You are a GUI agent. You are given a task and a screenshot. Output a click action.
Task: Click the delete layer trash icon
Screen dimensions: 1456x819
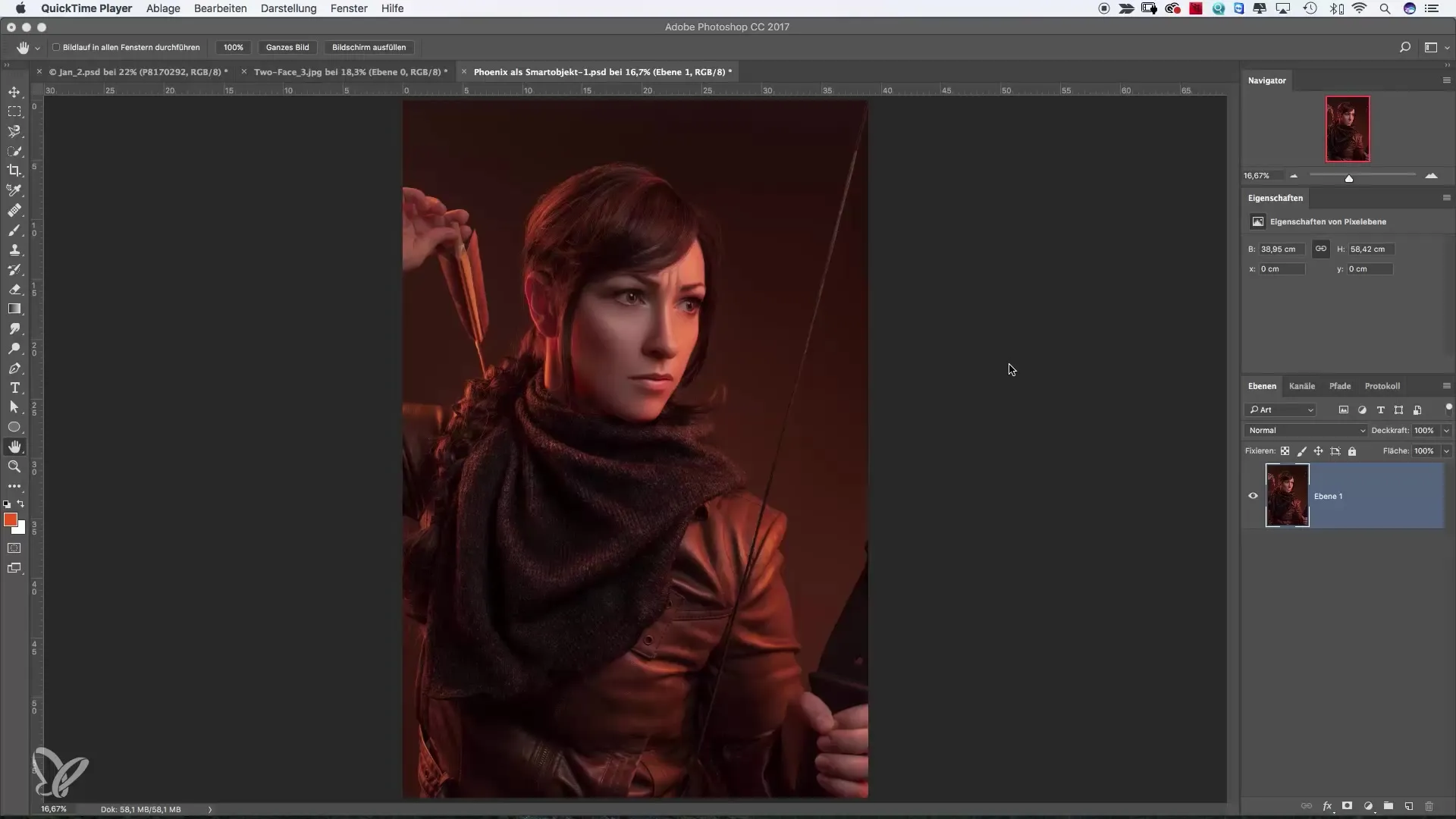1429,806
